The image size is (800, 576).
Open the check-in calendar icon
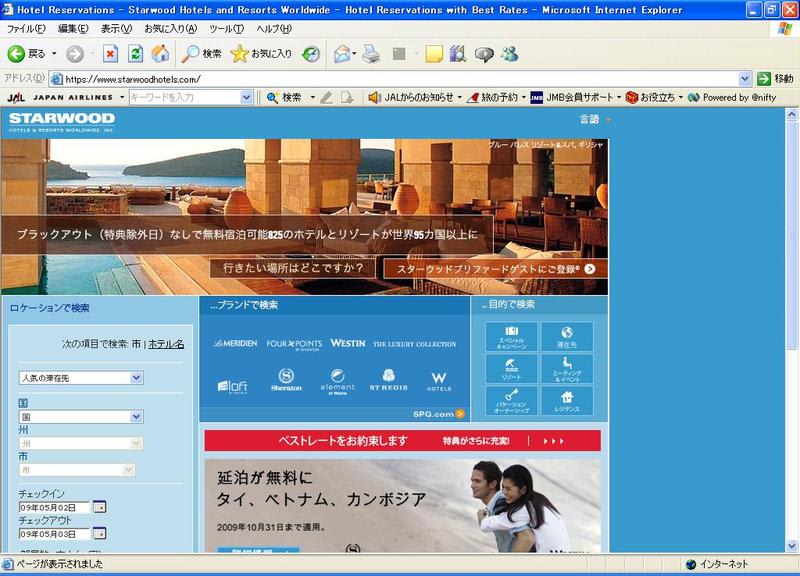pos(99,507)
